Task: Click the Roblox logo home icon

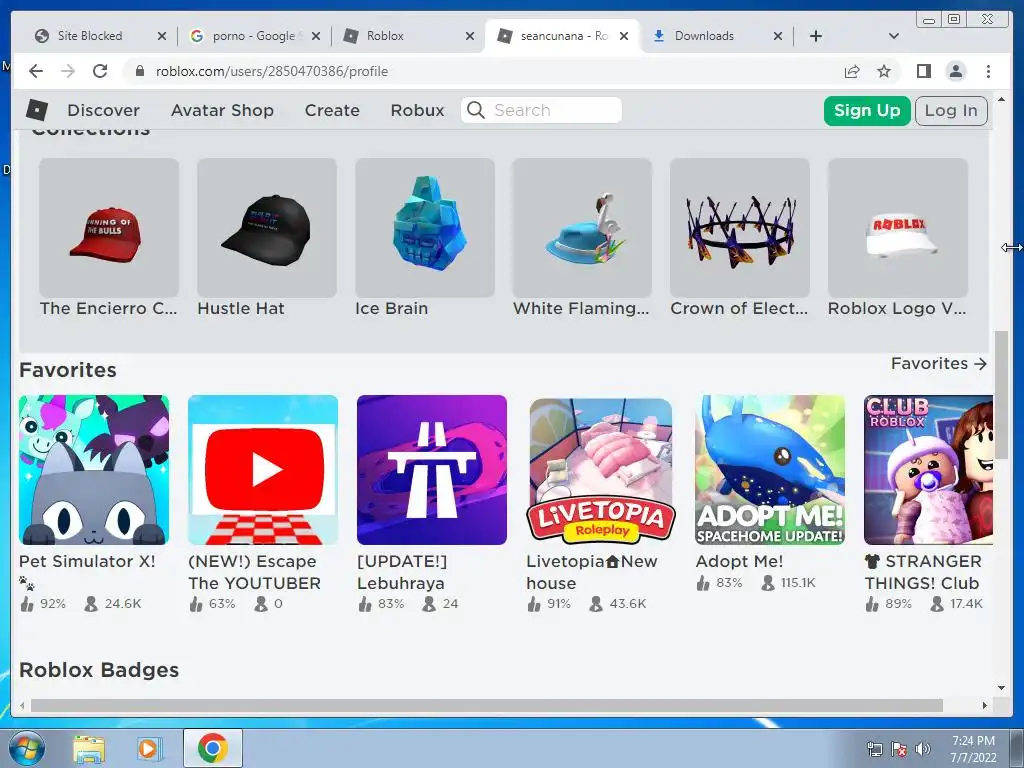Action: coord(37,110)
